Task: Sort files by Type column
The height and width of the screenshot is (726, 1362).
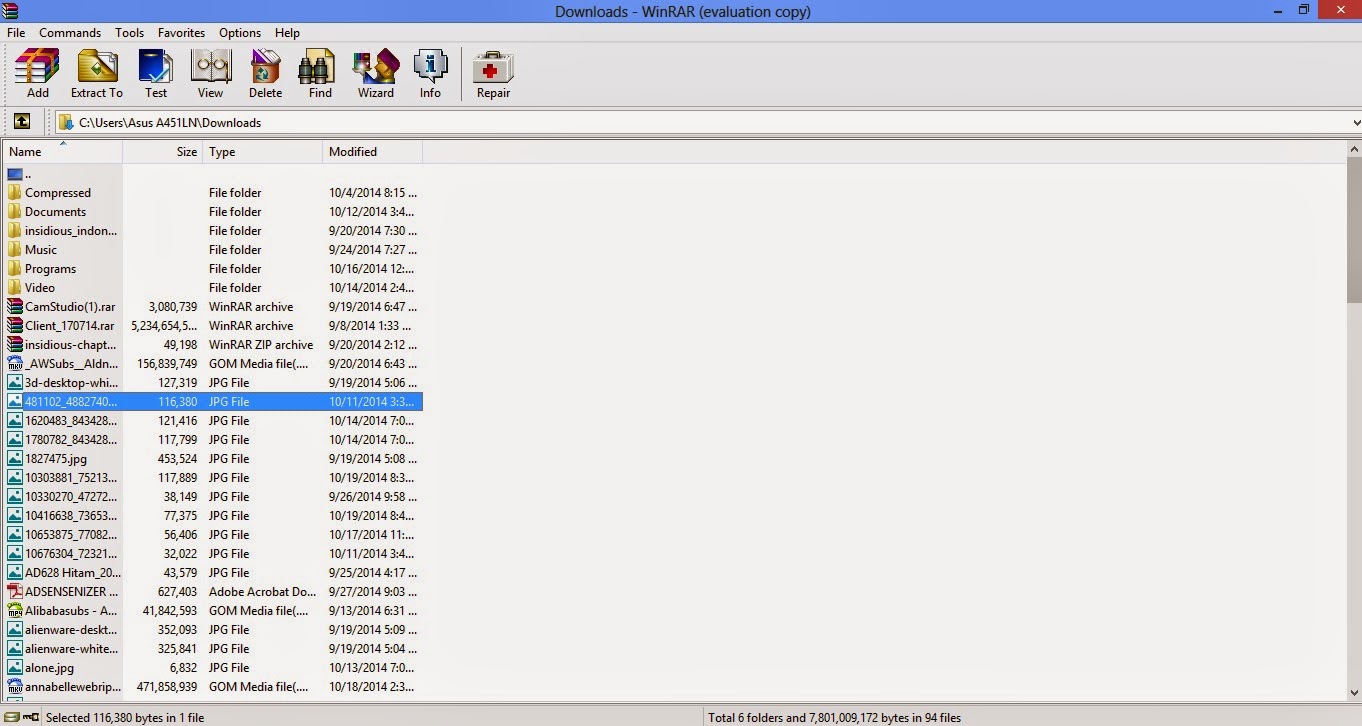Action: (x=263, y=152)
